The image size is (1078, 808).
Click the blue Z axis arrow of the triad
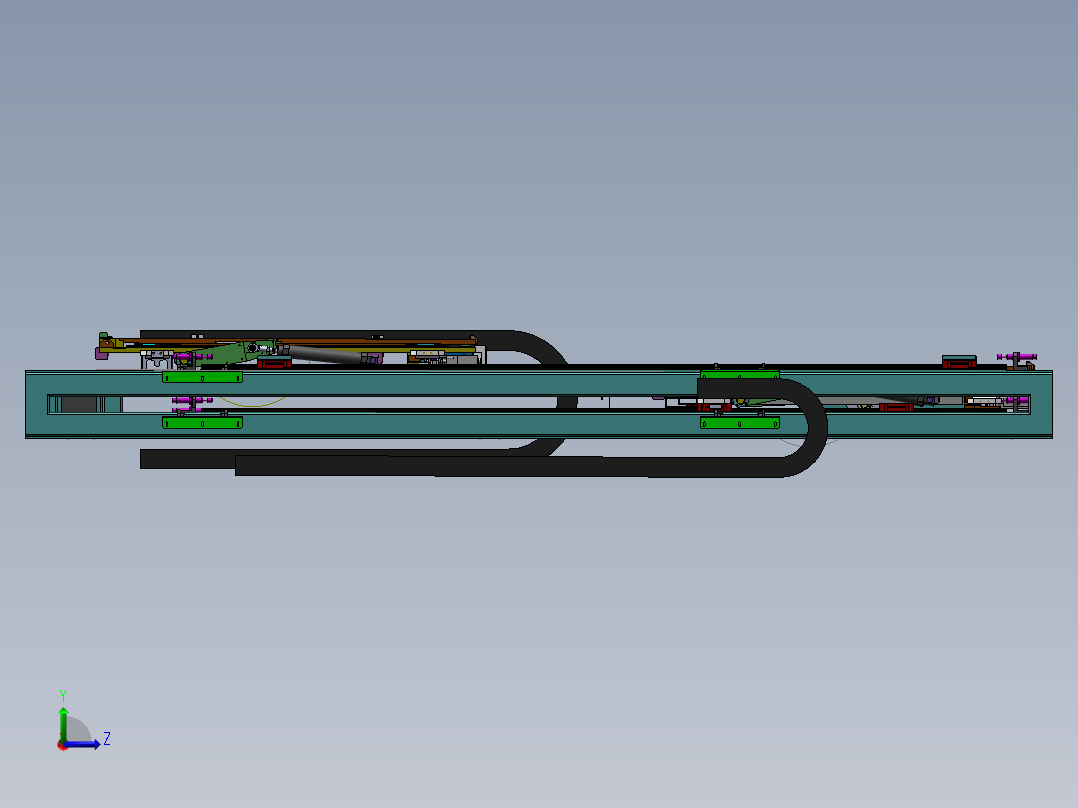point(82,744)
